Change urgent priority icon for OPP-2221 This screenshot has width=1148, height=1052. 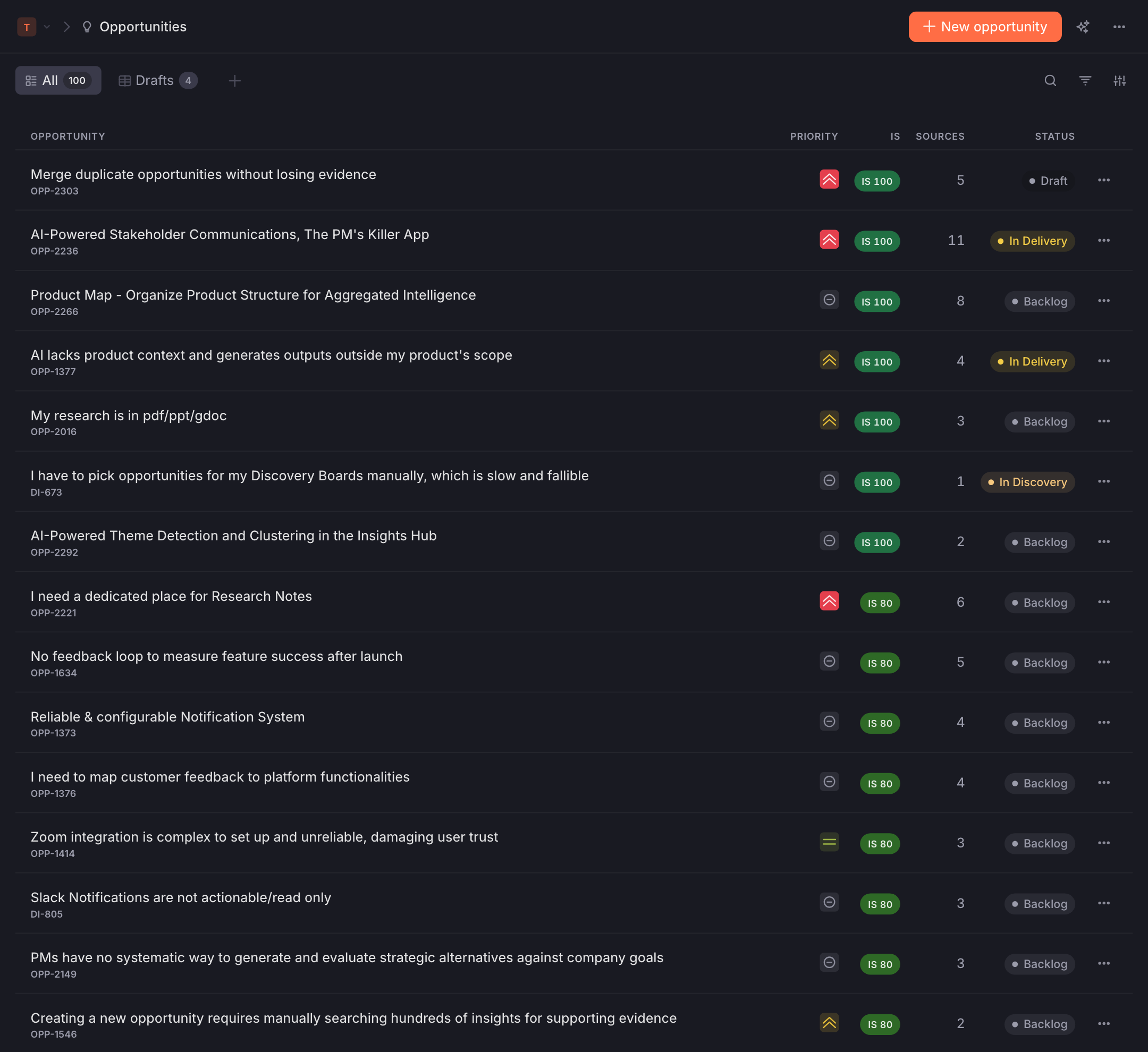[829, 601]
